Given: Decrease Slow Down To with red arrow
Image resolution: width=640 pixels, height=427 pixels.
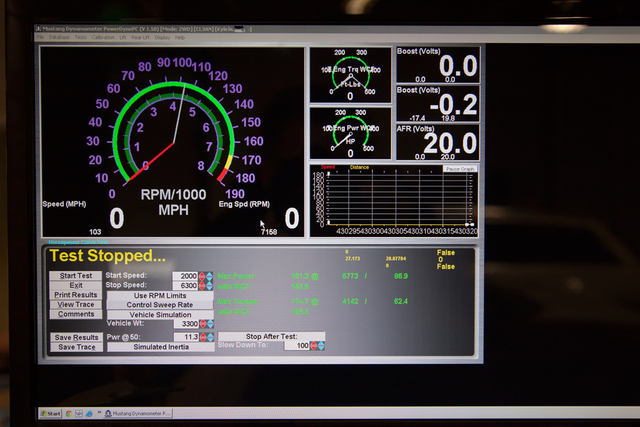Looking at the screenshot, I should (x=313, y=346).
